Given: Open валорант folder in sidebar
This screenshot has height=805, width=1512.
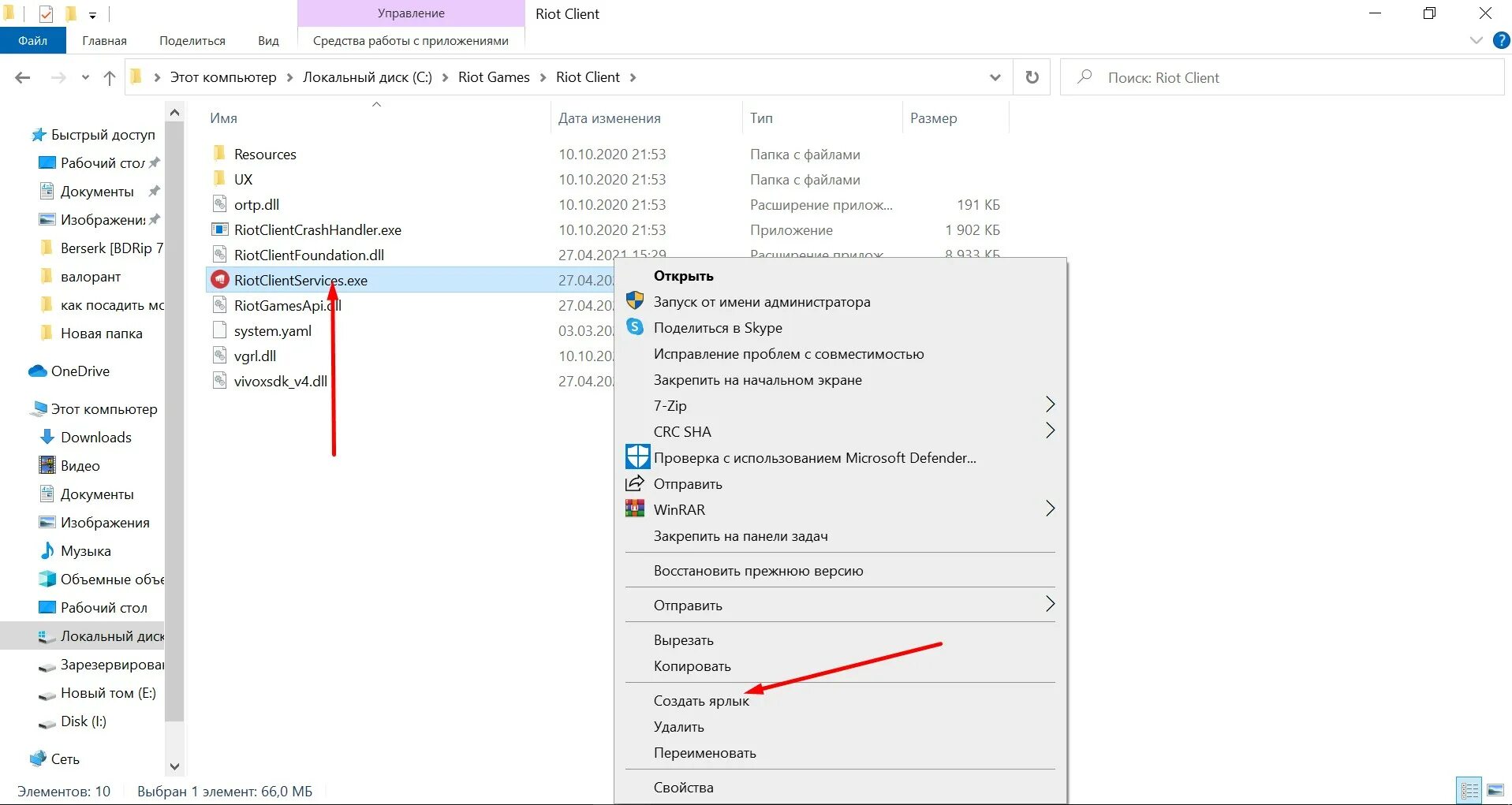Looking at the screenshot, I should (x=91, y=277).
